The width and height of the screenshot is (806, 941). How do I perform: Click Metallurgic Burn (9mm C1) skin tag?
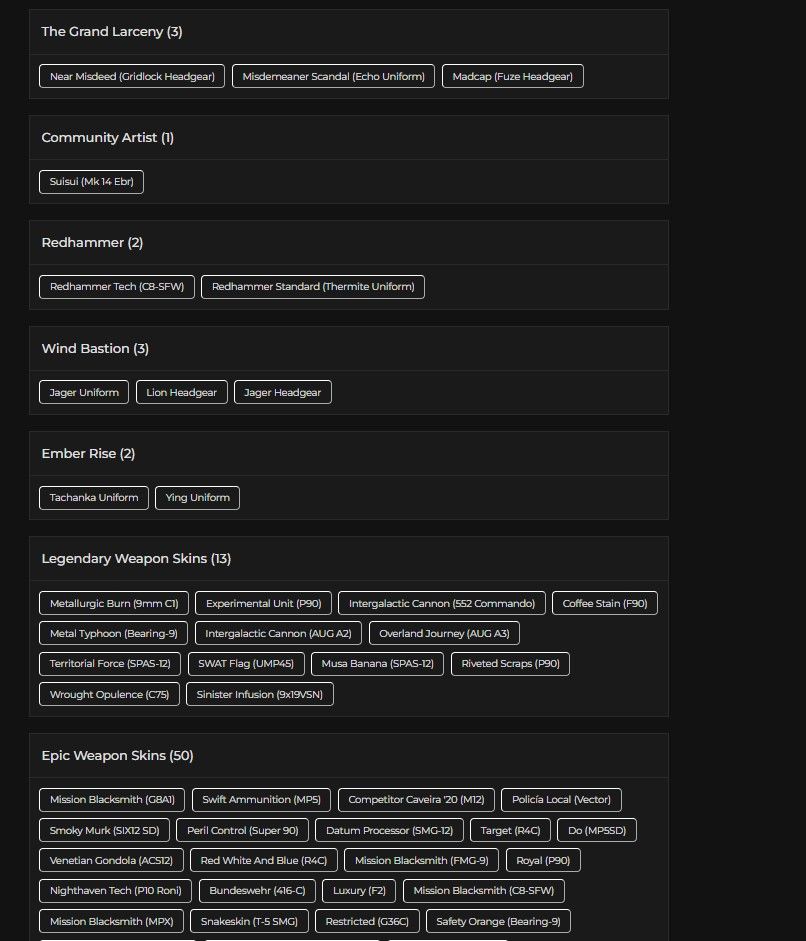click(x=114, y=604)
